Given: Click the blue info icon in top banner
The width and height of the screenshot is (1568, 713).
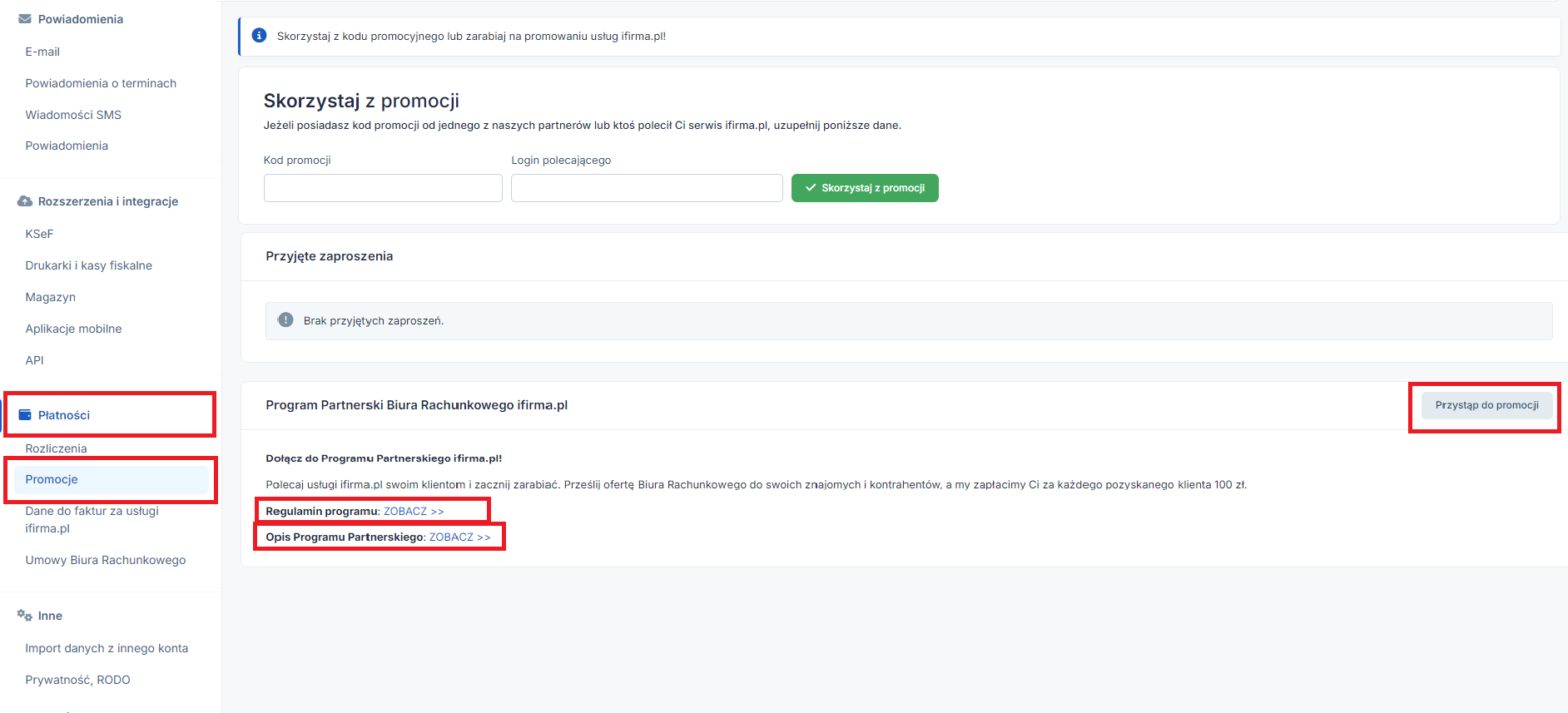Looking at the screenshot, I should pos(259,36).
